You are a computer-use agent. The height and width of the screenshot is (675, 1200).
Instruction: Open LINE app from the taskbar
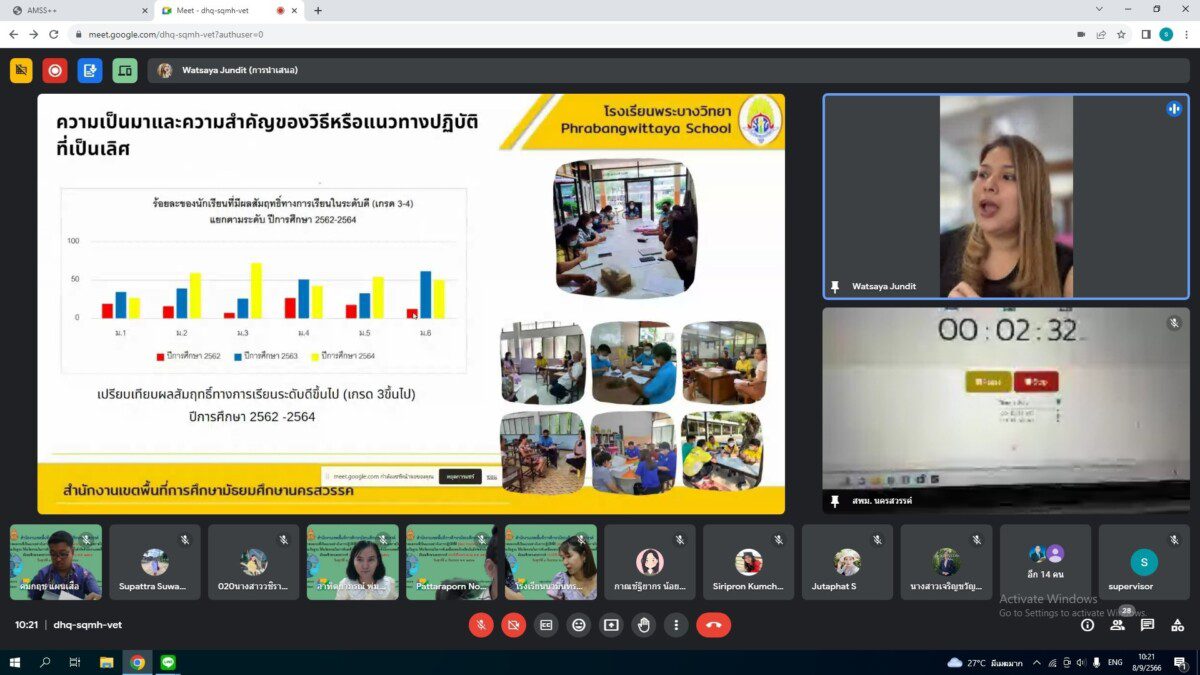click(x=167, y=662)
